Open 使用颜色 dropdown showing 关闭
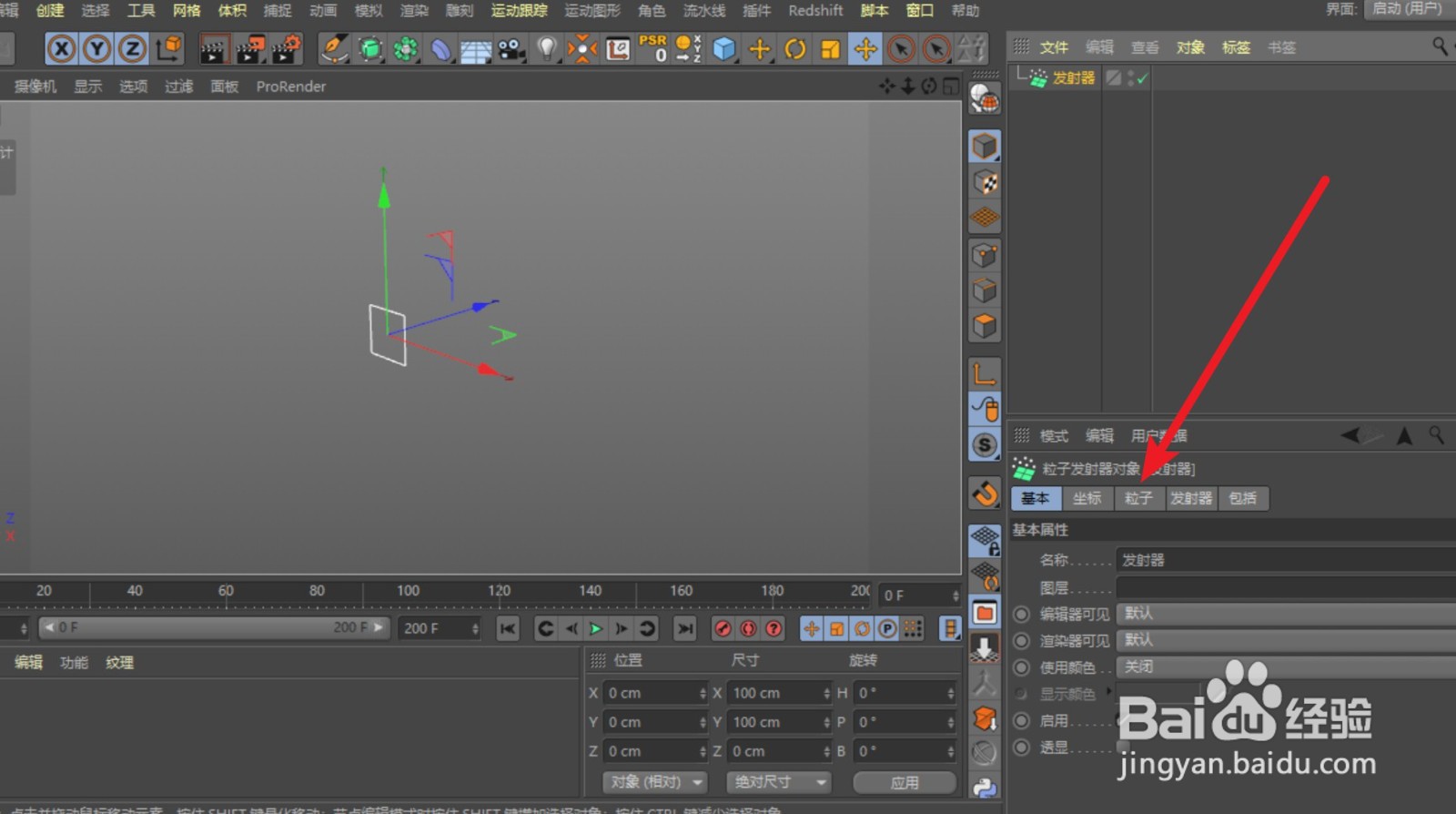Image resolution: width=1456 pixels, height=814 pixels. 1286,667
